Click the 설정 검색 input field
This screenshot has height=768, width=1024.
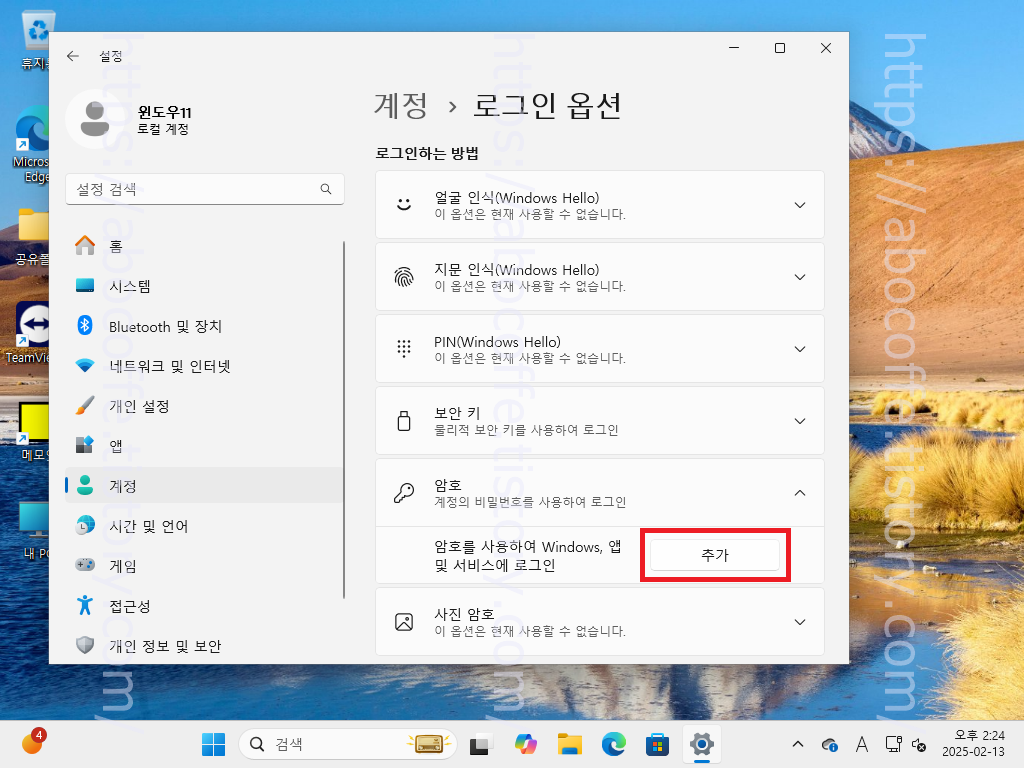click(204, 189)
